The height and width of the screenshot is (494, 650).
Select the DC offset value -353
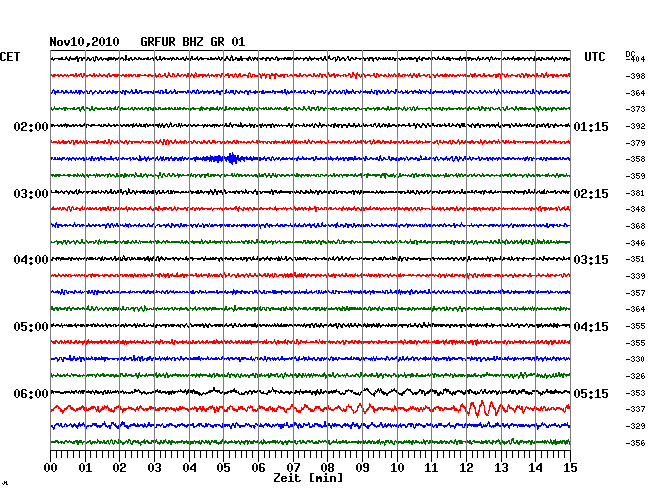click(635, 393)
